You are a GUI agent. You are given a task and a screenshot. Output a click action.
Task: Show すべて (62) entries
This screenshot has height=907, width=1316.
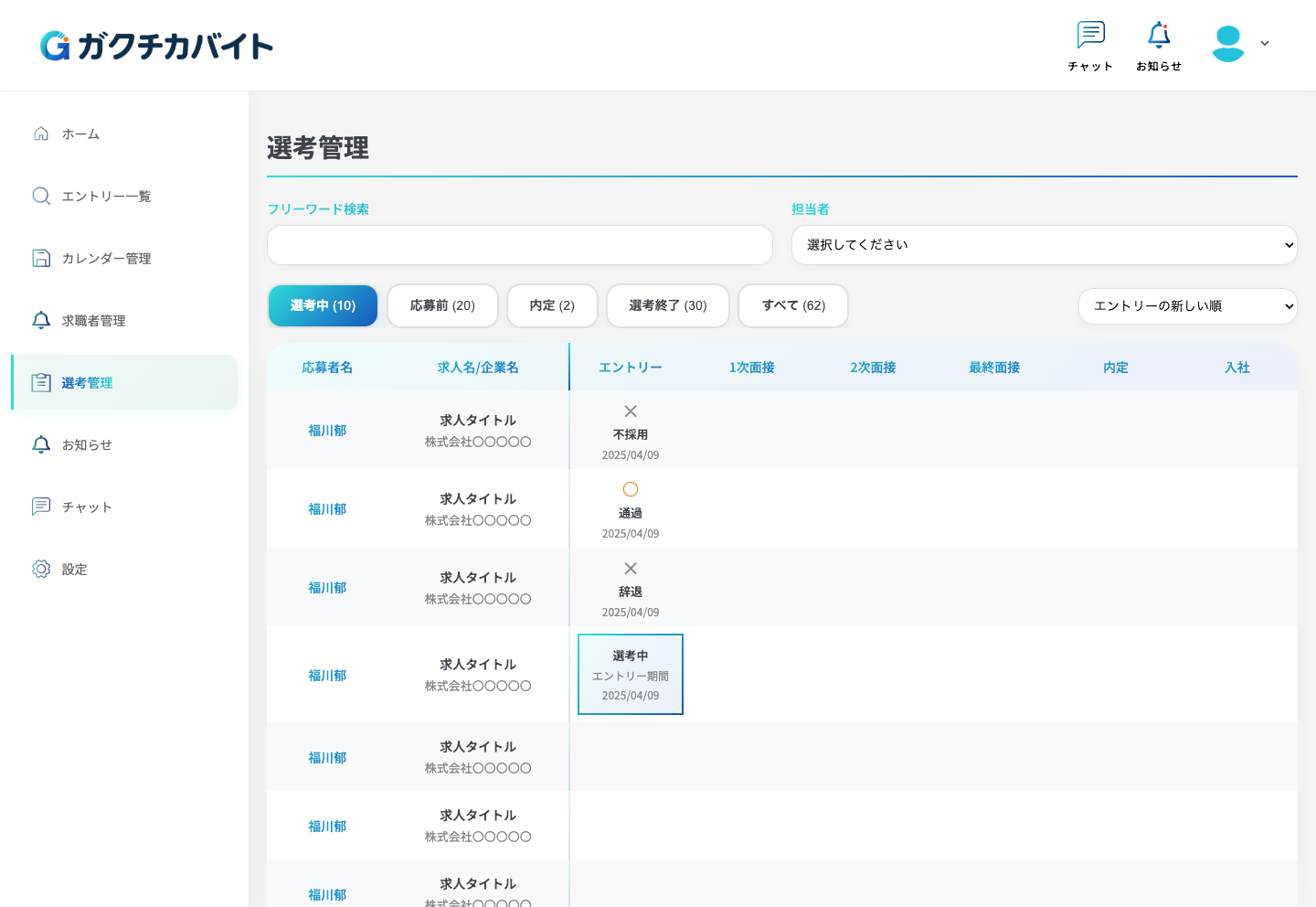click(x=792, y=305)
